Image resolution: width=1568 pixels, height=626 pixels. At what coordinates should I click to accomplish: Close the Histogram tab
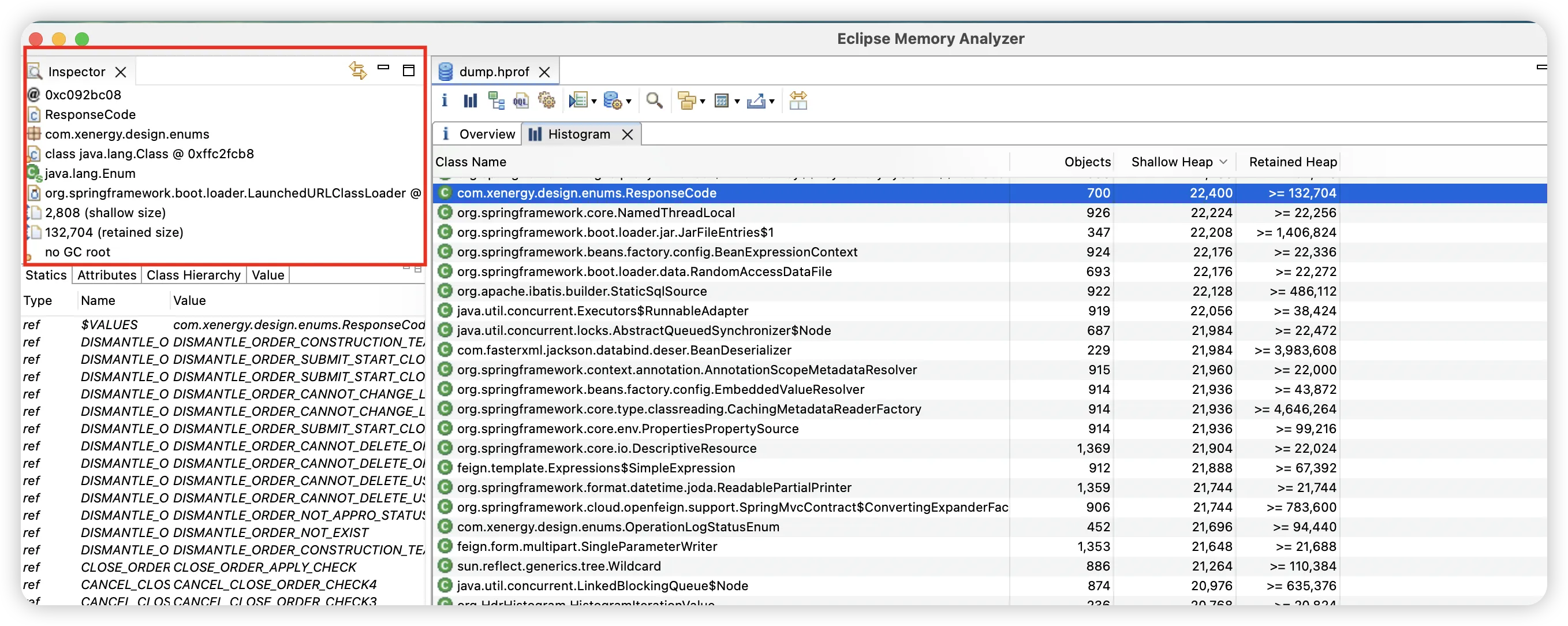[628, 135]
